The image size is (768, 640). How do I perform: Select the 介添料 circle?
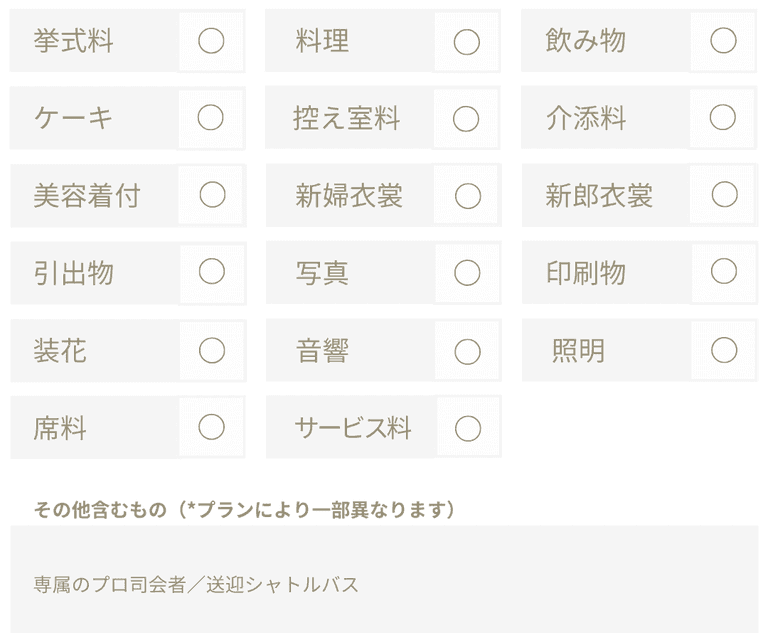723,117
